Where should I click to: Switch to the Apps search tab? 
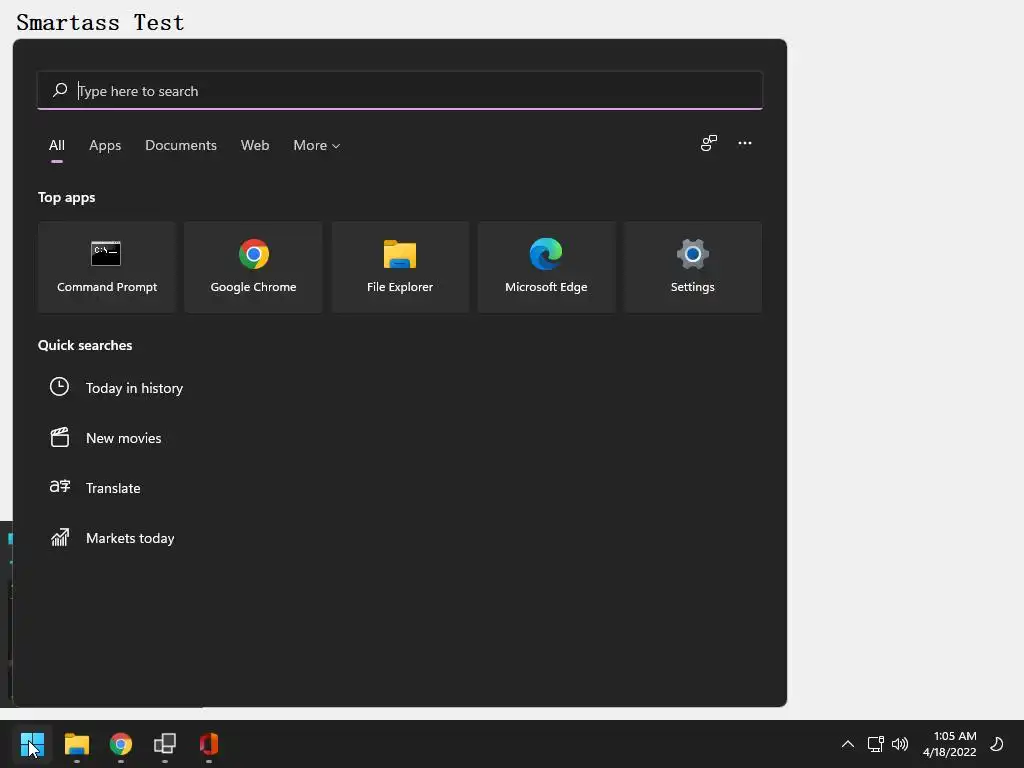105,146
